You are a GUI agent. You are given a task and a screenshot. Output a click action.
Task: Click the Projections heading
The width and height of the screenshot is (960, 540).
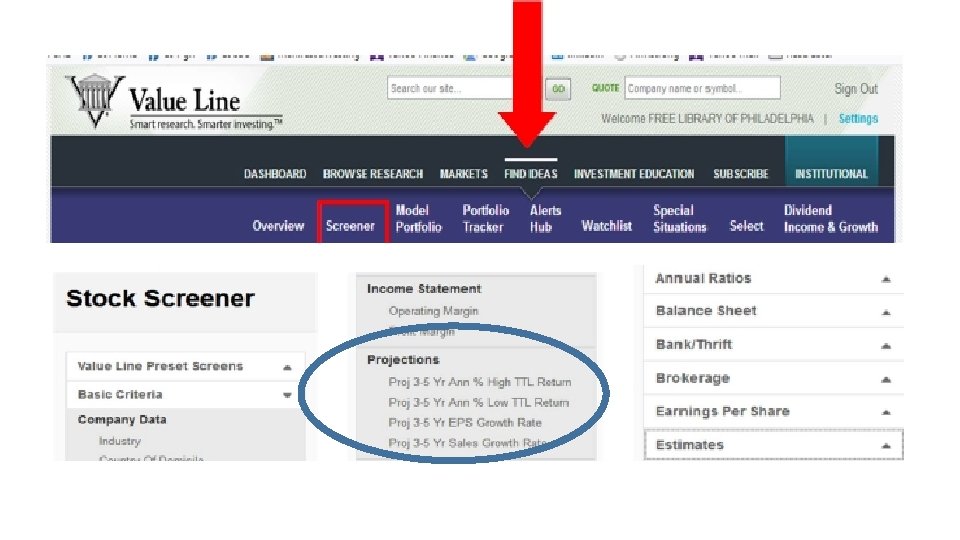click(x=403, y=359)
